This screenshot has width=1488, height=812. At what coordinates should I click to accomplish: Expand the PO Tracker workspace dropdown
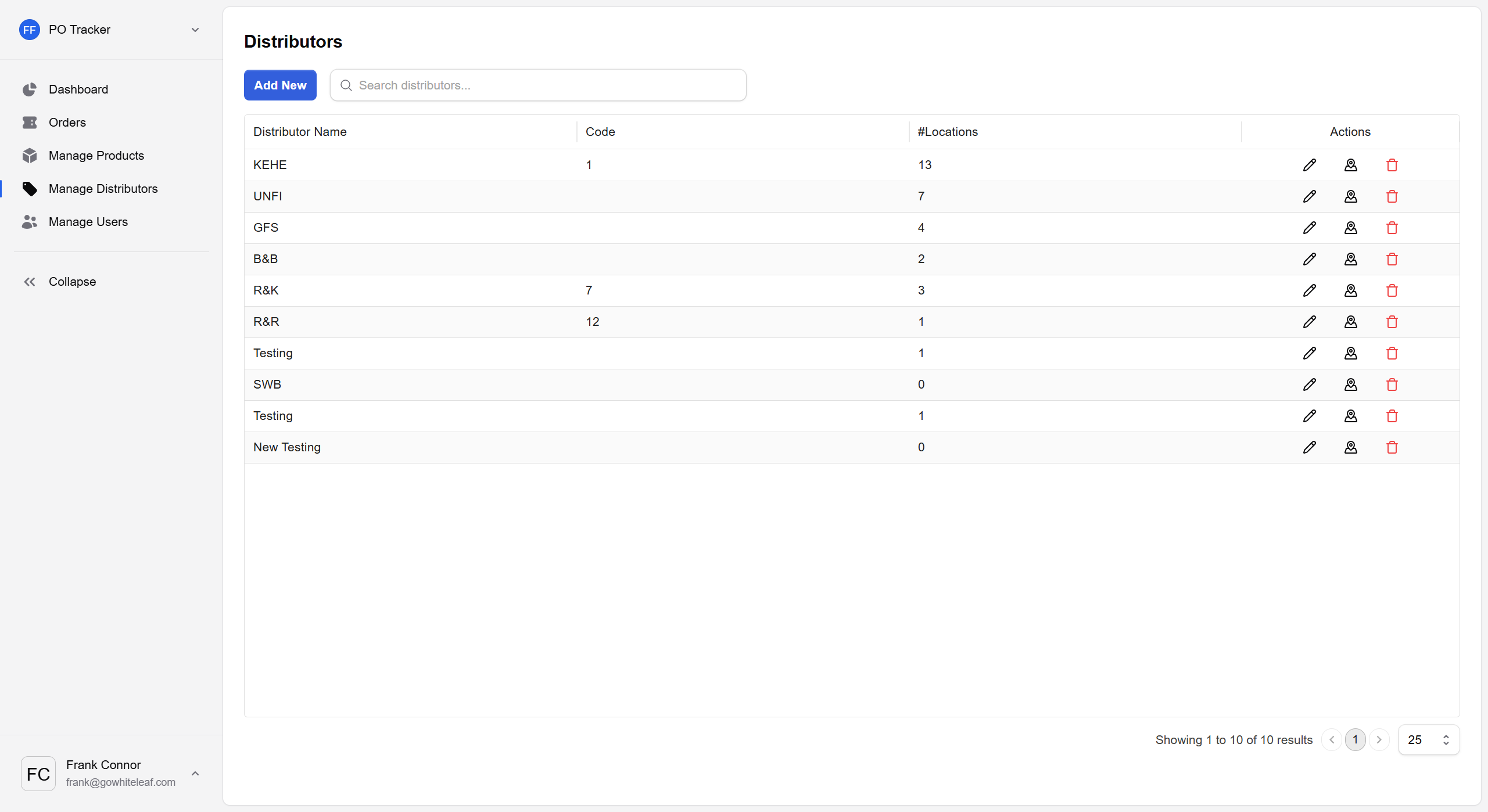(x=195, y=30)
